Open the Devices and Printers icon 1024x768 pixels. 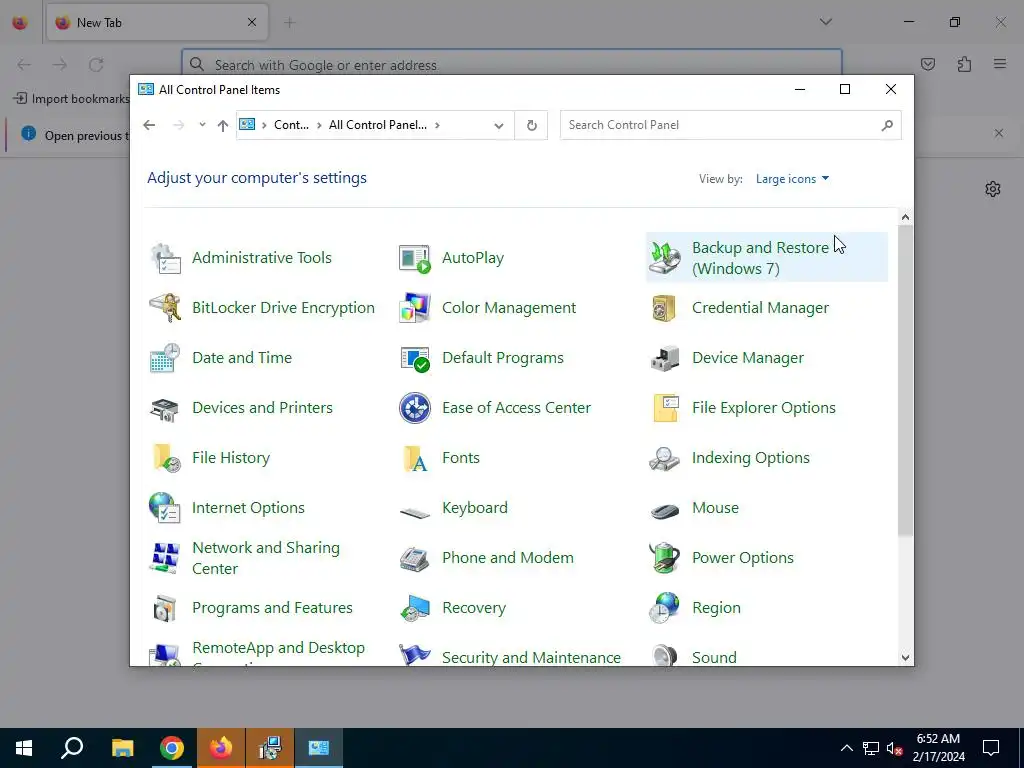[x=165, y=408]
